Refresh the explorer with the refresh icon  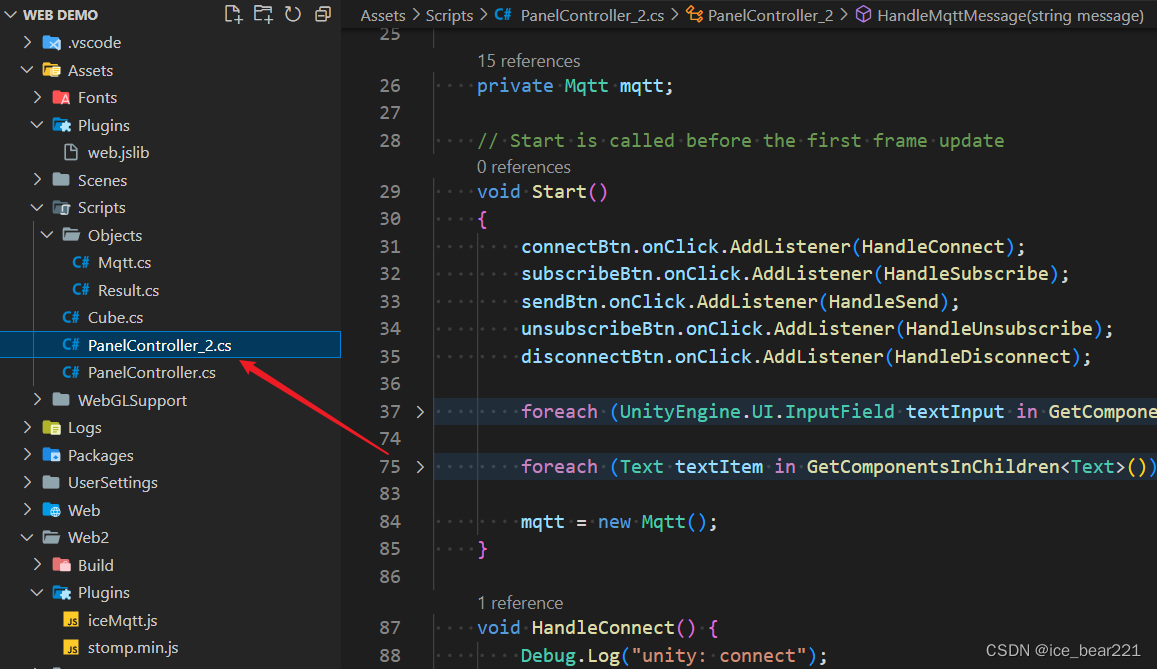[x=293, y=14]
